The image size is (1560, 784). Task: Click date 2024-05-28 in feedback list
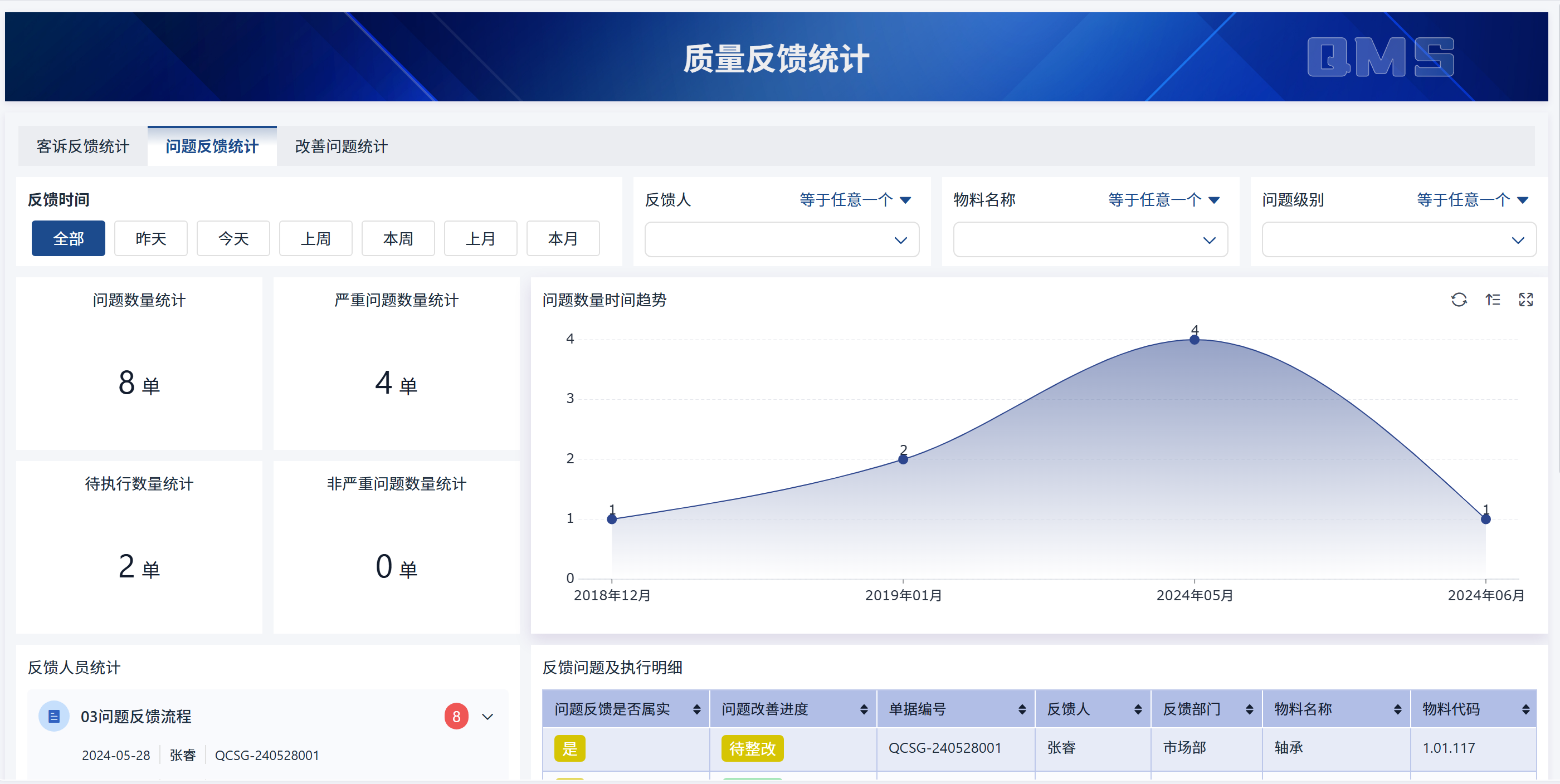coord(116,755)
